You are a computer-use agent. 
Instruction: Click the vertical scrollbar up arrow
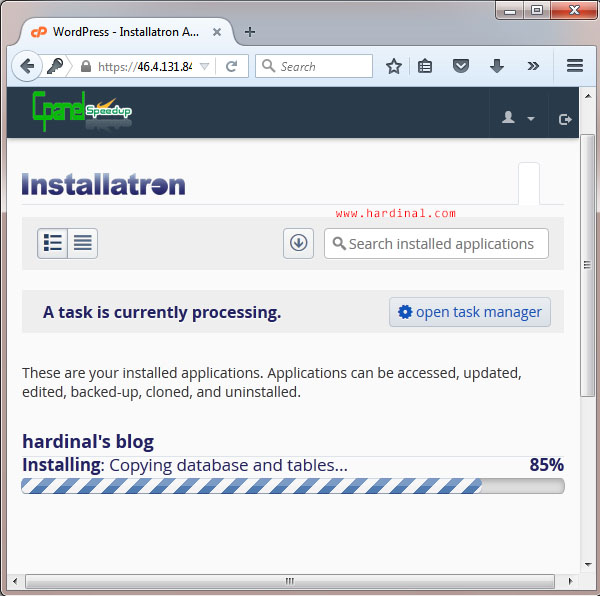pyautogui.click(x=588, y=96)
